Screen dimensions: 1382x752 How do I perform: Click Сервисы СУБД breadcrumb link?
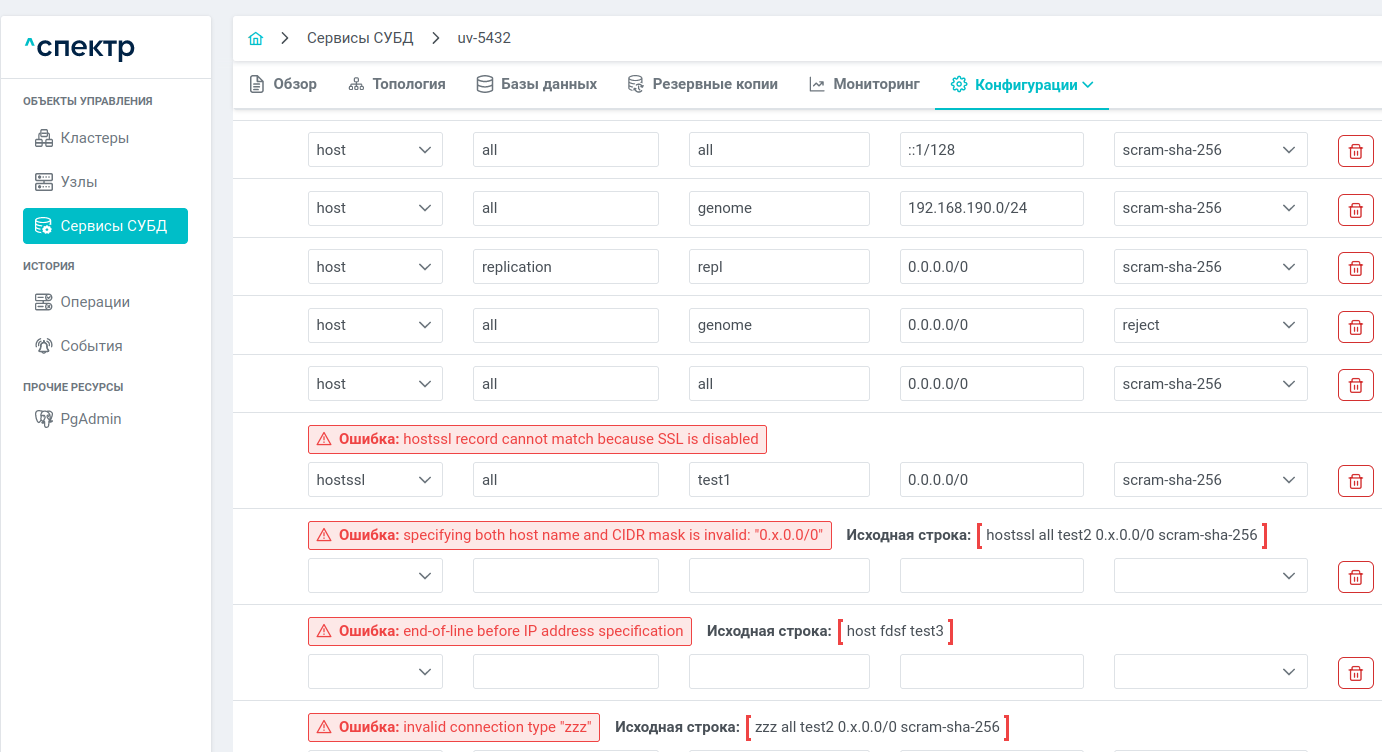point(360,38)
